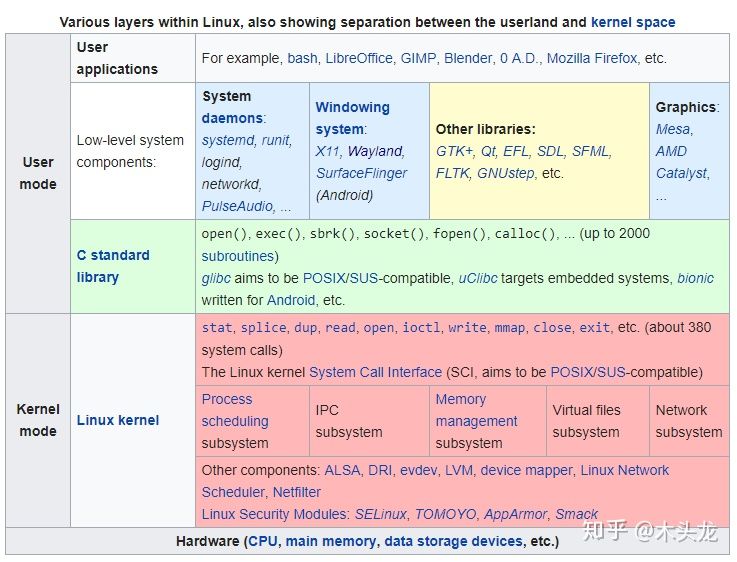Open the mmap system call link
737x562 pixels.
pyautogui.click(x=510, y=328)
